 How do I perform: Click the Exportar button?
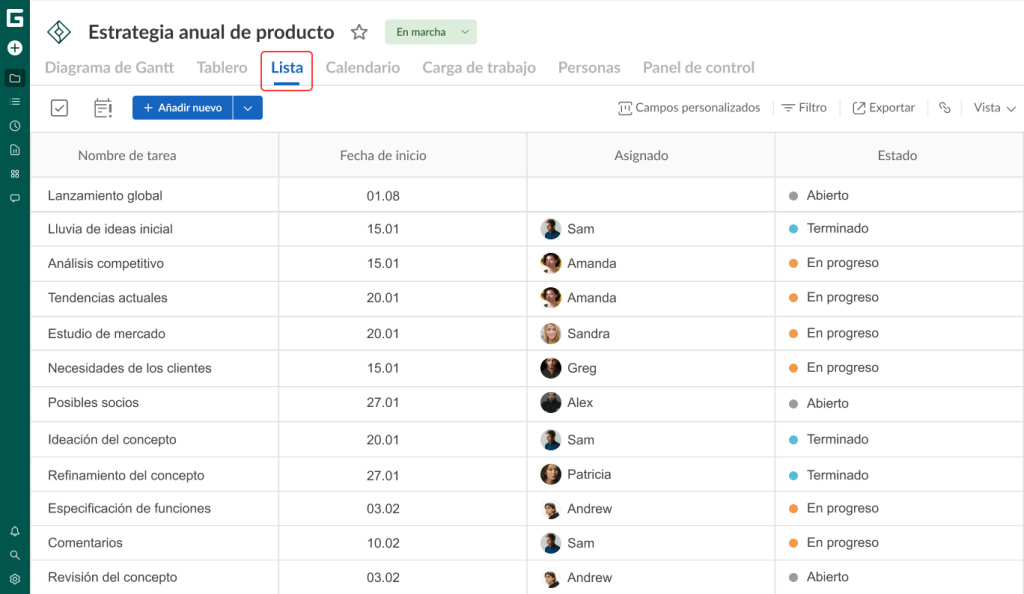point(884,108)
